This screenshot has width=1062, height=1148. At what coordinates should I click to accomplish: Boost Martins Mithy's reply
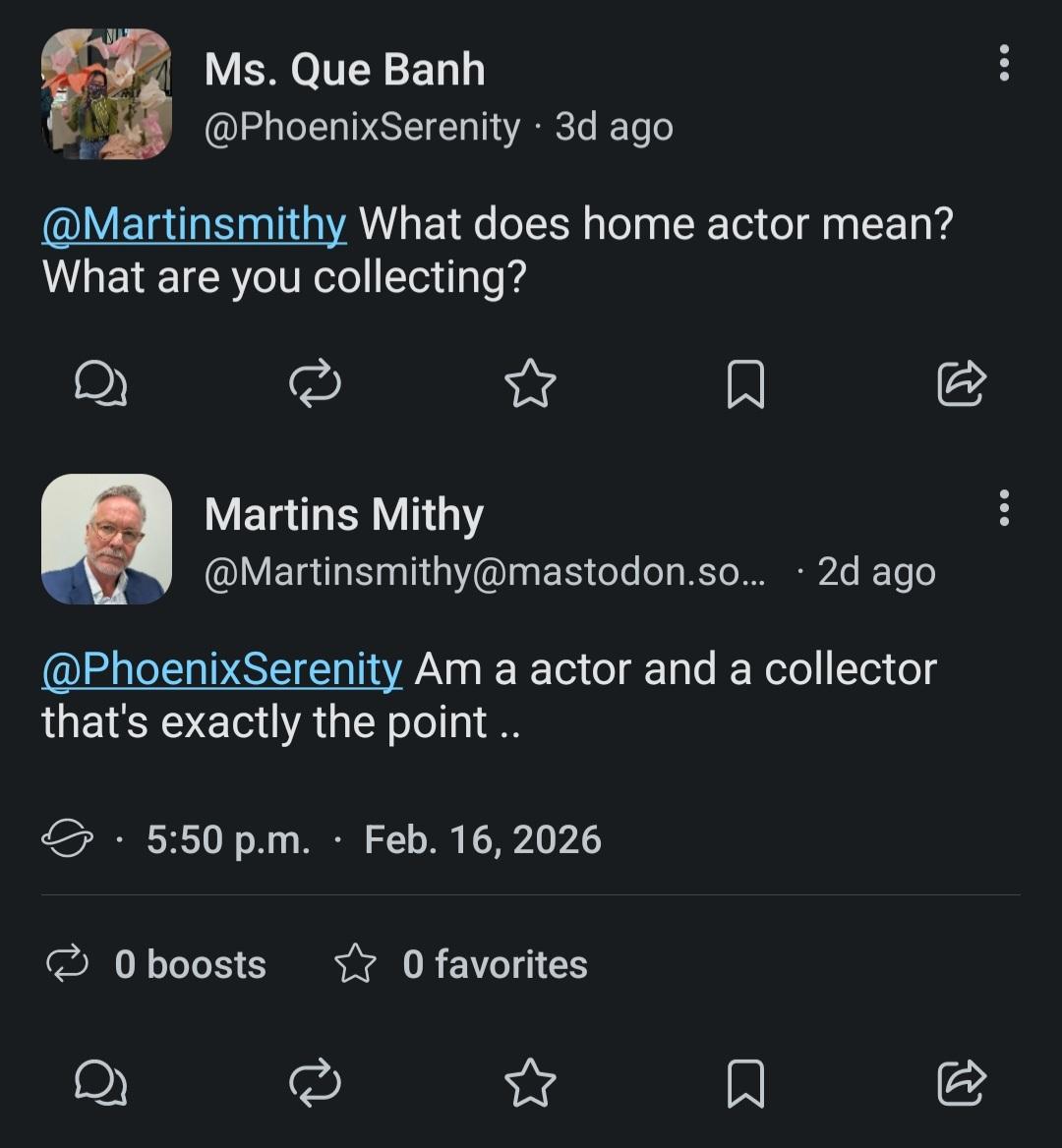tap(315, 1083)
